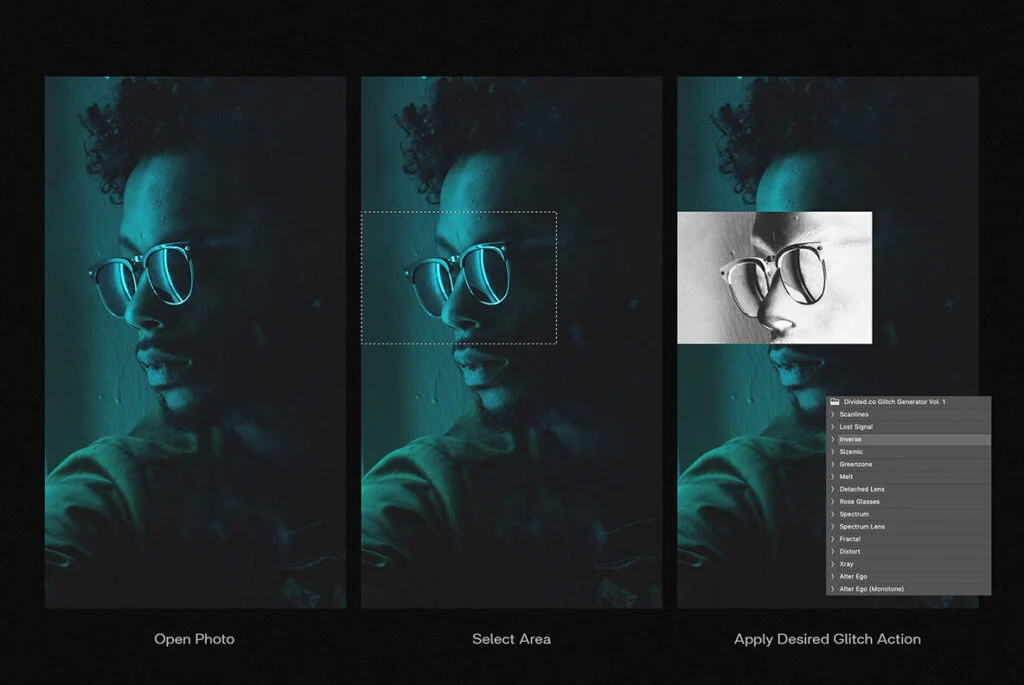Image resolution: width=1024 pixels, height=685 pixels.
Task: Select the Alter Ego action
Action: [854, 577]
